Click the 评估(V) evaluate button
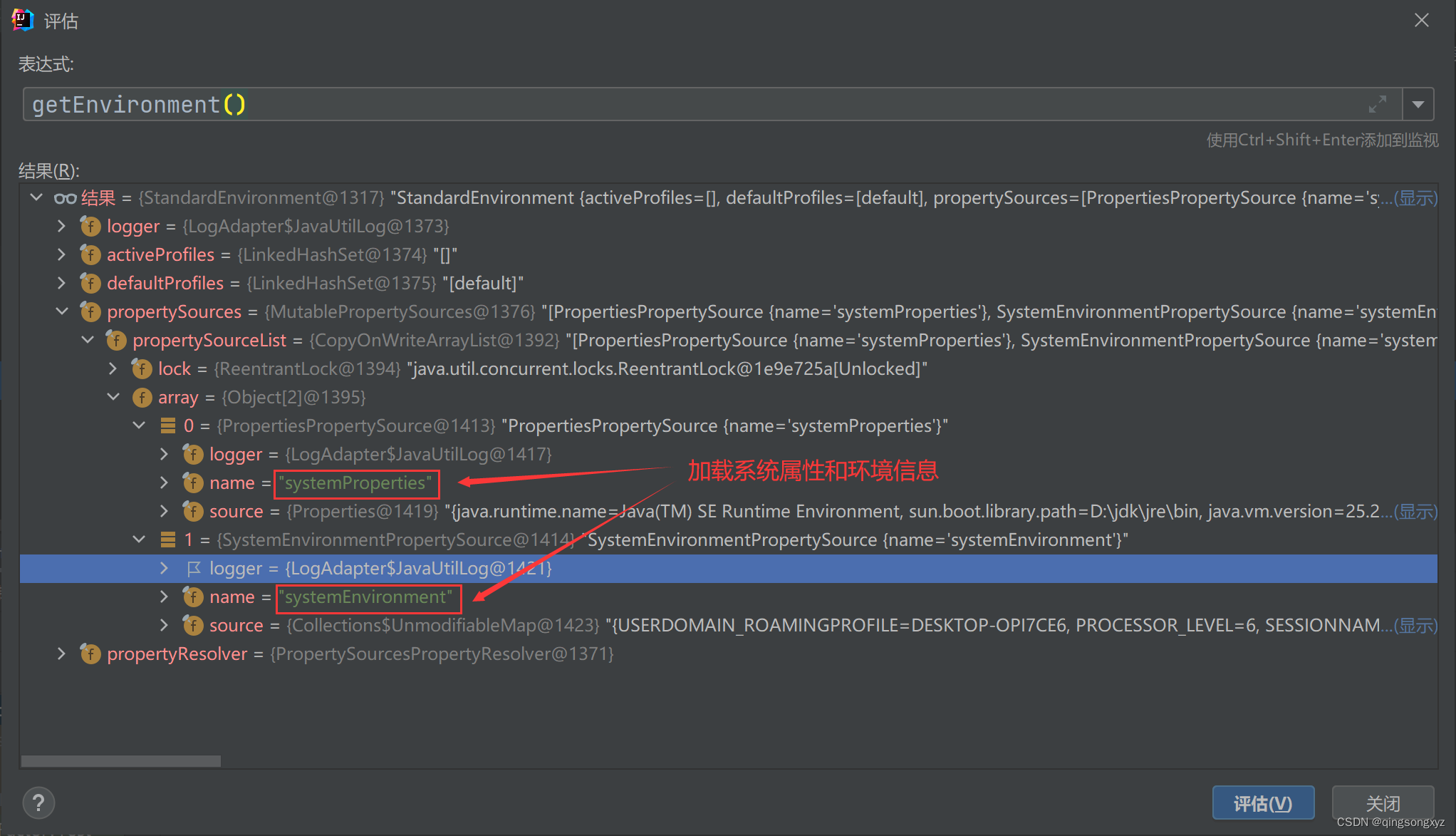The width and height of the screenshot is (1456, 836). tap(1263, 803)
